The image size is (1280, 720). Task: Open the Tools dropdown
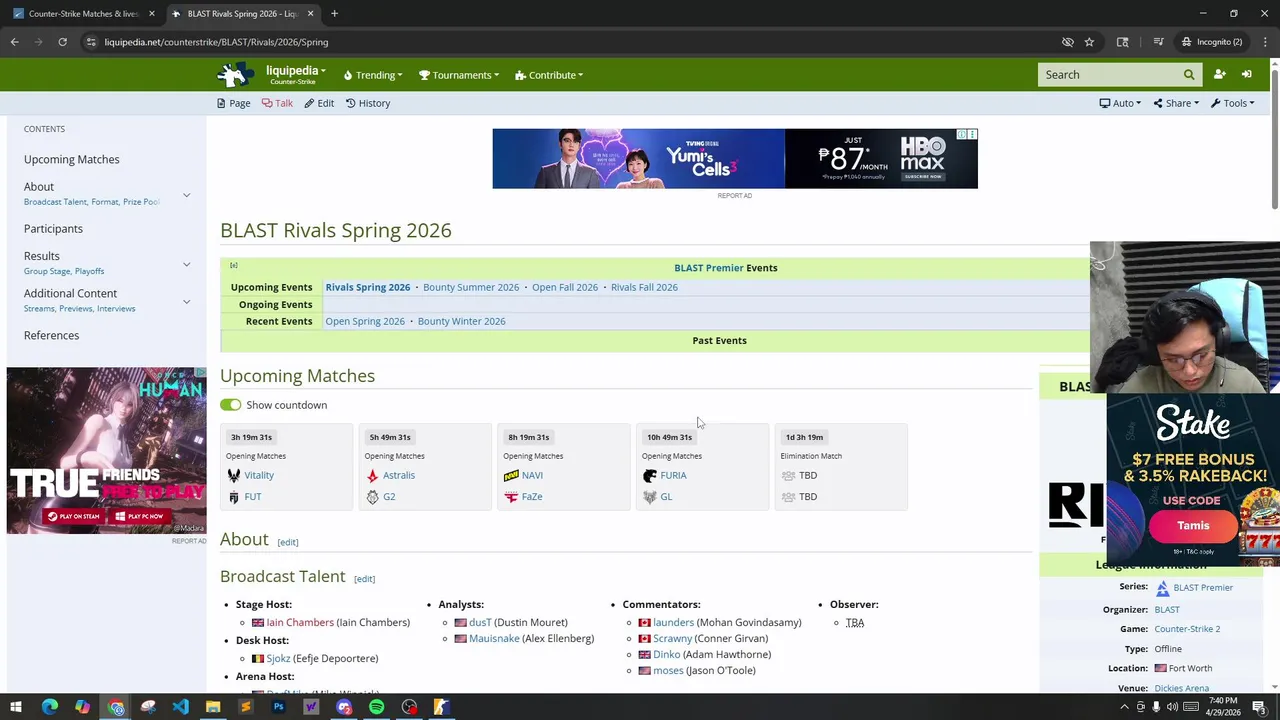point(1232,103)
